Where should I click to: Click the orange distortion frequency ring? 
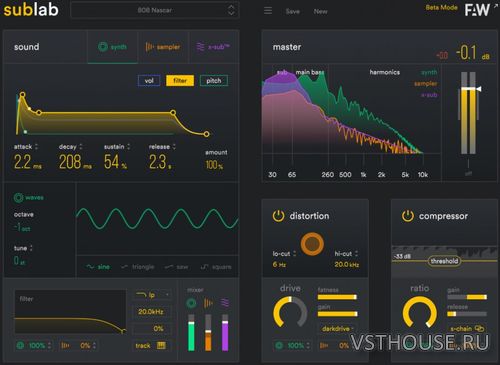(312, 244)
